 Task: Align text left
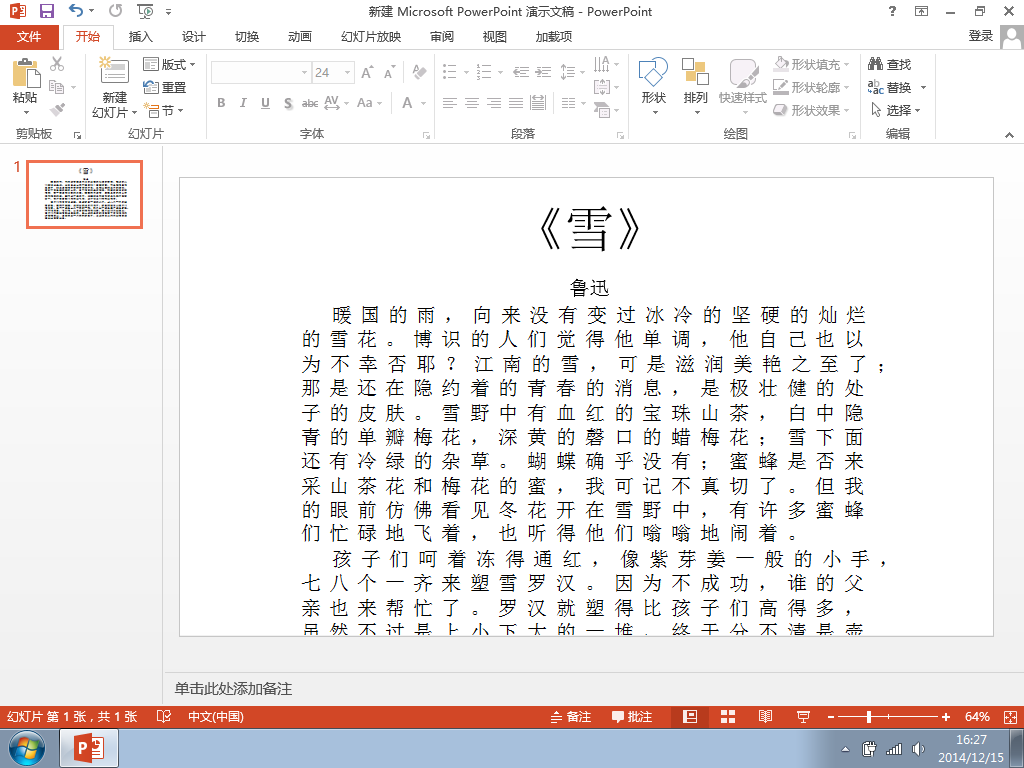(449, 103)
